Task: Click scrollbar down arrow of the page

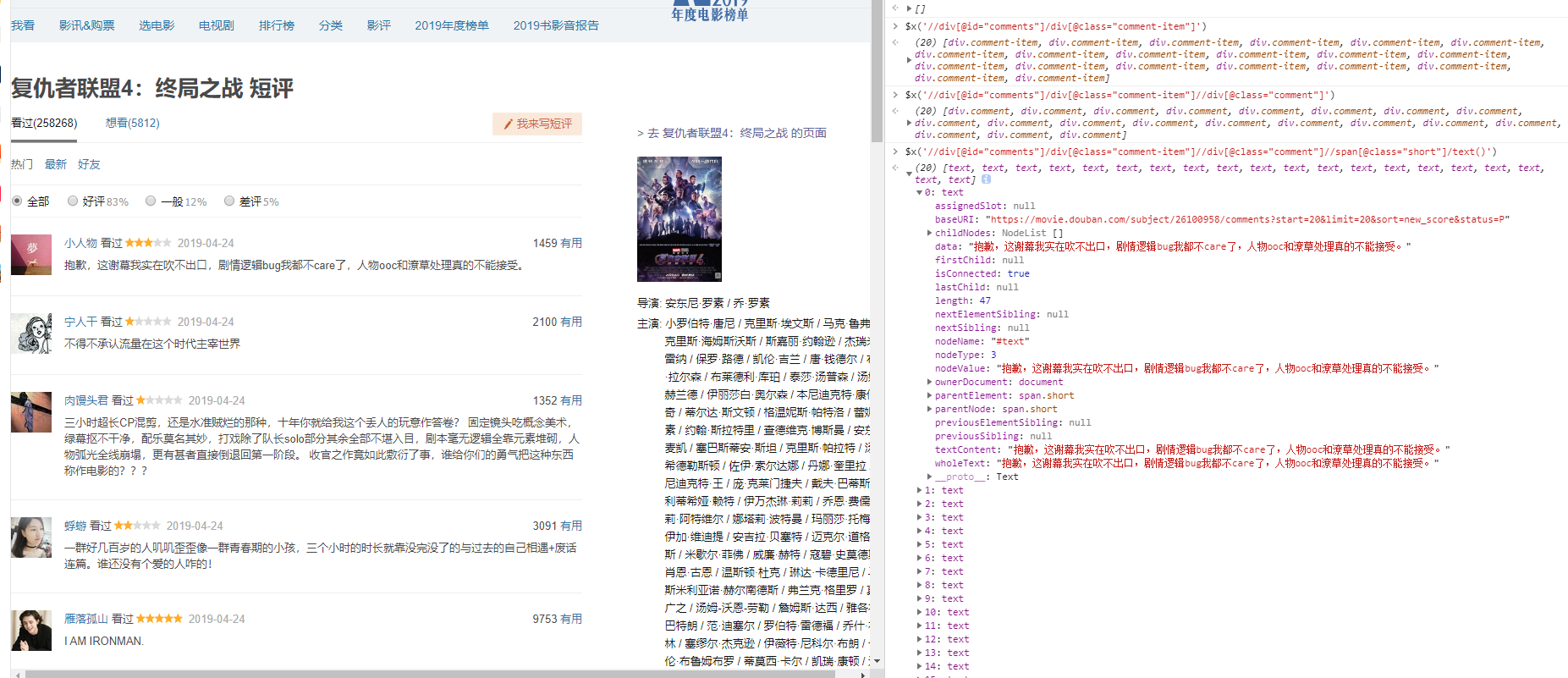Action: [878, 661]
